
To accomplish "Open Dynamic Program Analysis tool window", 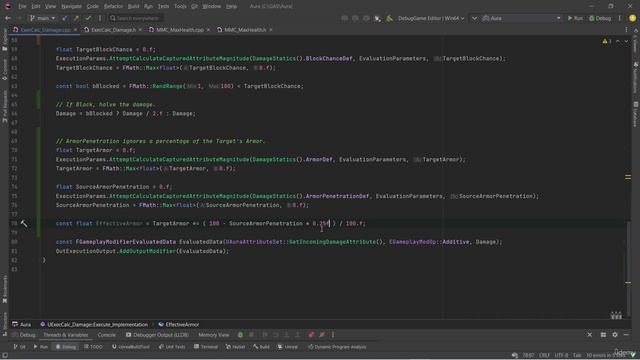I will click(x=337, y=347).
